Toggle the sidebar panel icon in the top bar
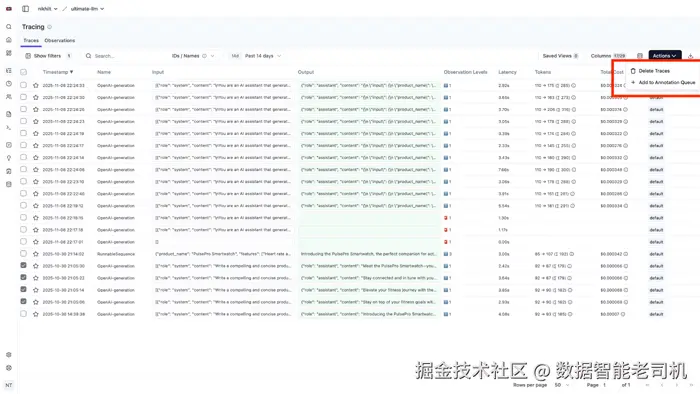700x394 pixels. click(25, 8)
